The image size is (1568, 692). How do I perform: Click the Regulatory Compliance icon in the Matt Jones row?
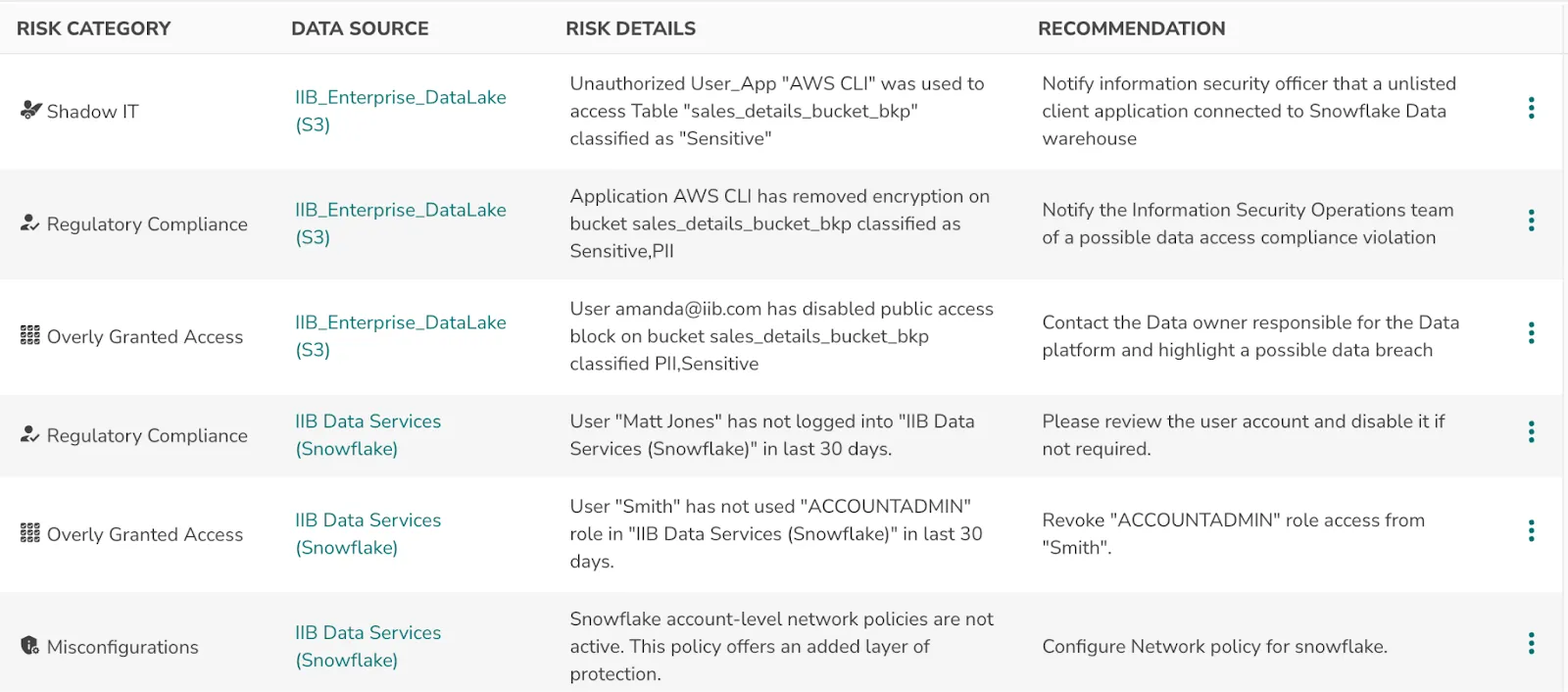(30, 434)
